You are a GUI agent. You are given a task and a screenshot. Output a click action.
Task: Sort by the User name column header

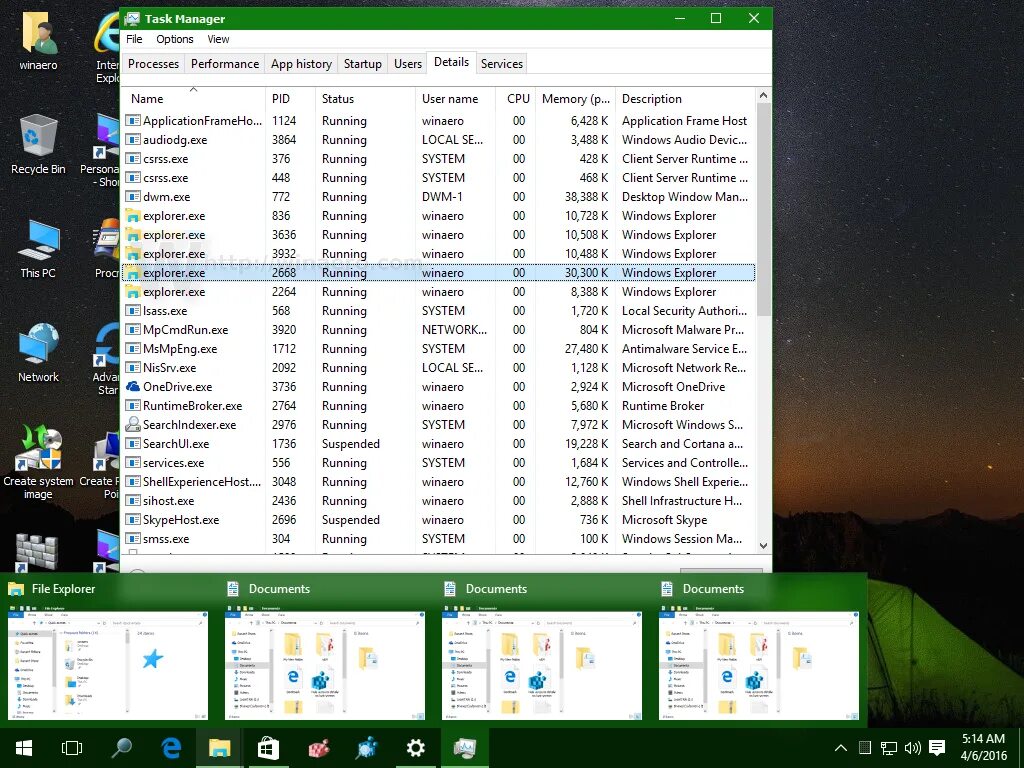(x=456, y=99)
